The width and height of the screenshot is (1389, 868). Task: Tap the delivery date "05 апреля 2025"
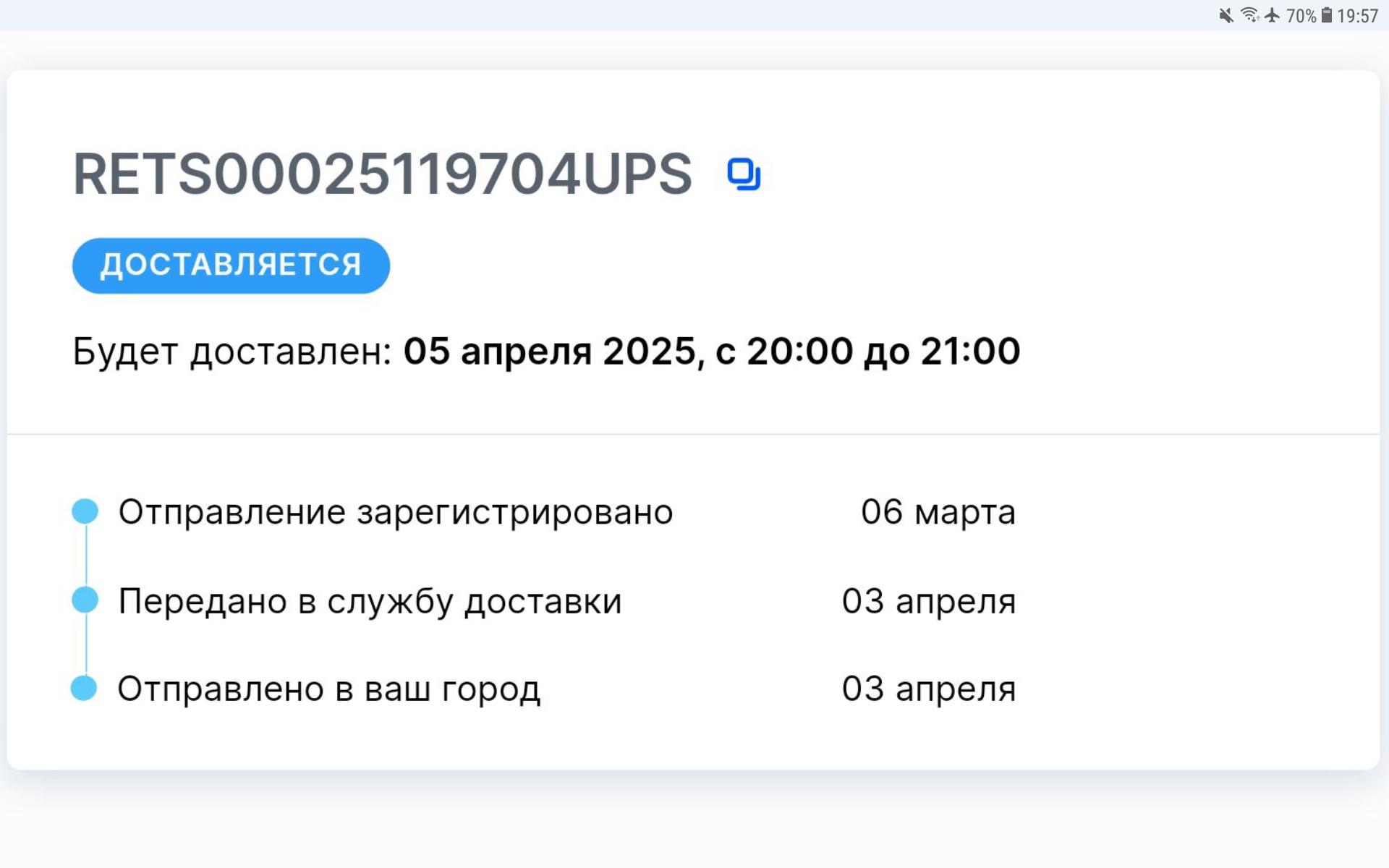(550, 352)
